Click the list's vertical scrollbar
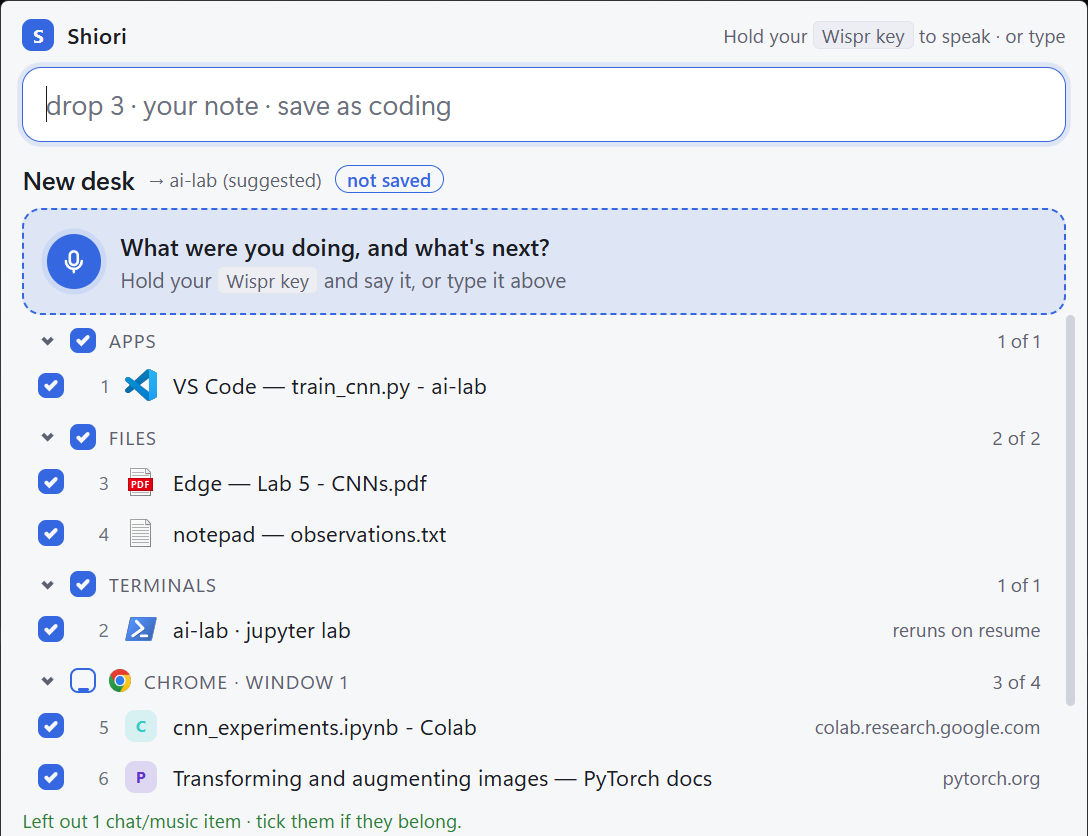1088x836 pixels. pos(1071,510)
